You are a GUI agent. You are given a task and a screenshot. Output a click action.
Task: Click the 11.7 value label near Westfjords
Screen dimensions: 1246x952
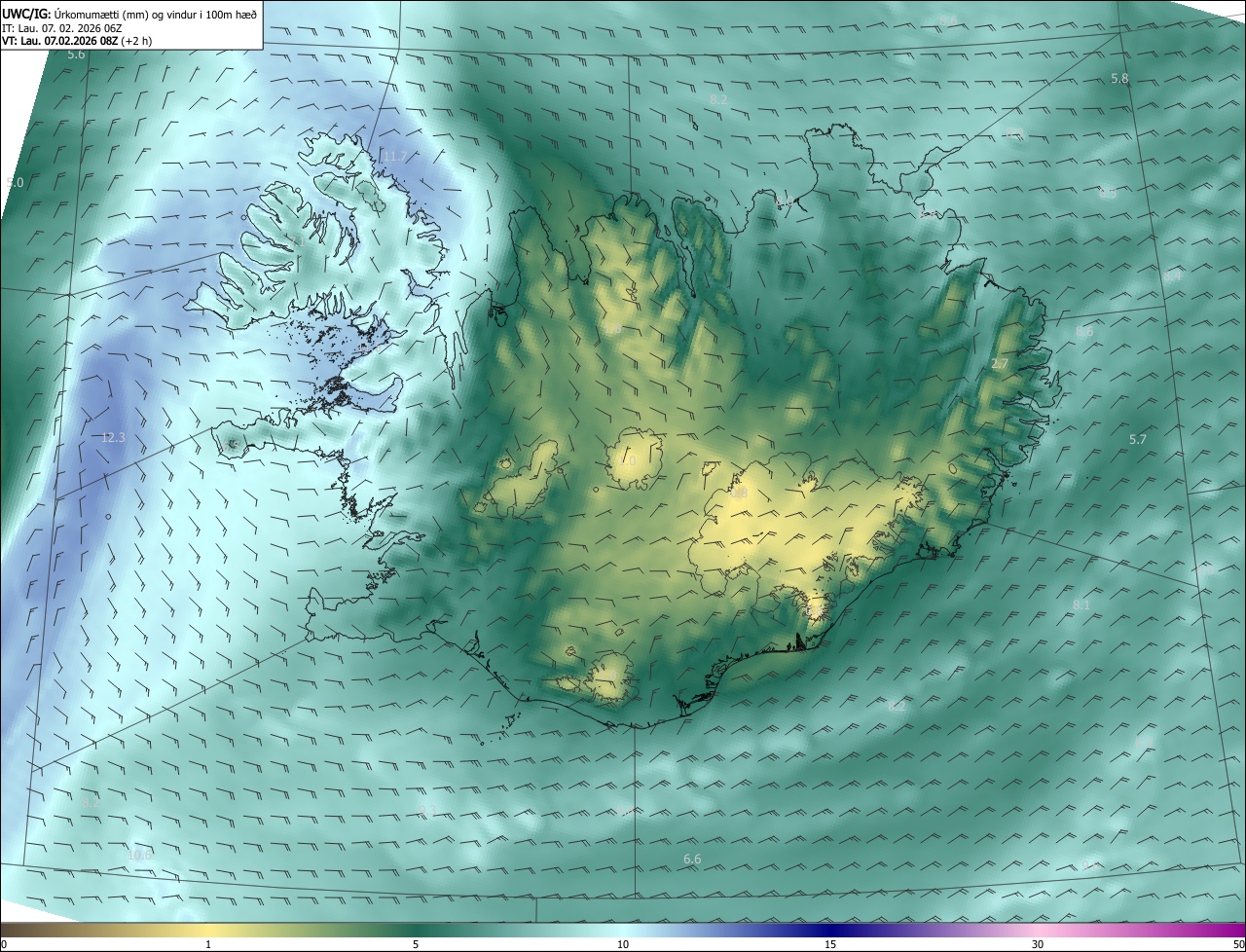[x=394, y=156]
